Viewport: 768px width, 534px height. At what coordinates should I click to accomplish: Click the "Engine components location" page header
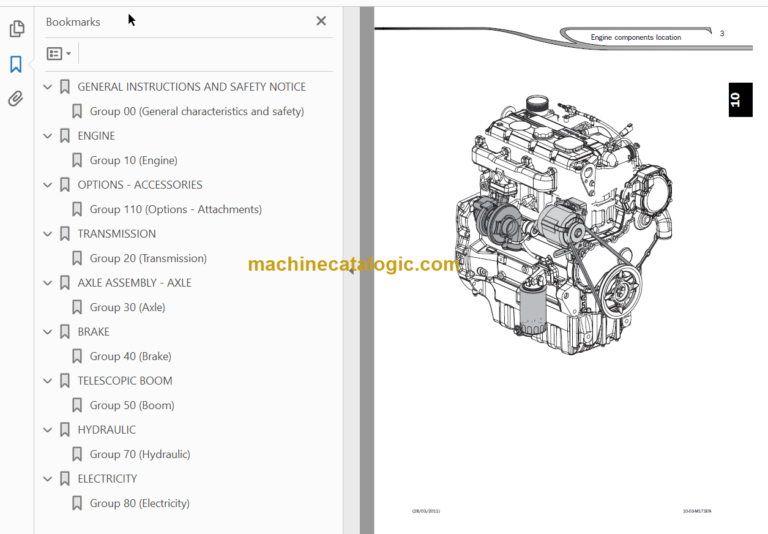(x=636, y=37)
